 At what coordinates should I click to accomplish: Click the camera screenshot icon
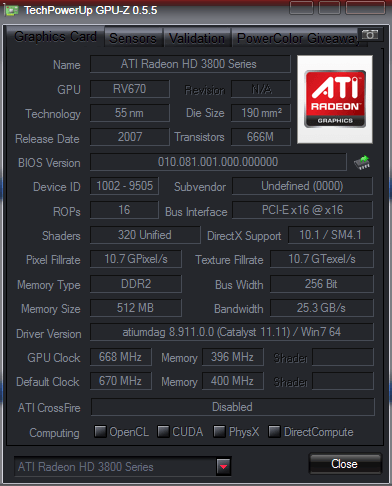click(x=369, y=34)
